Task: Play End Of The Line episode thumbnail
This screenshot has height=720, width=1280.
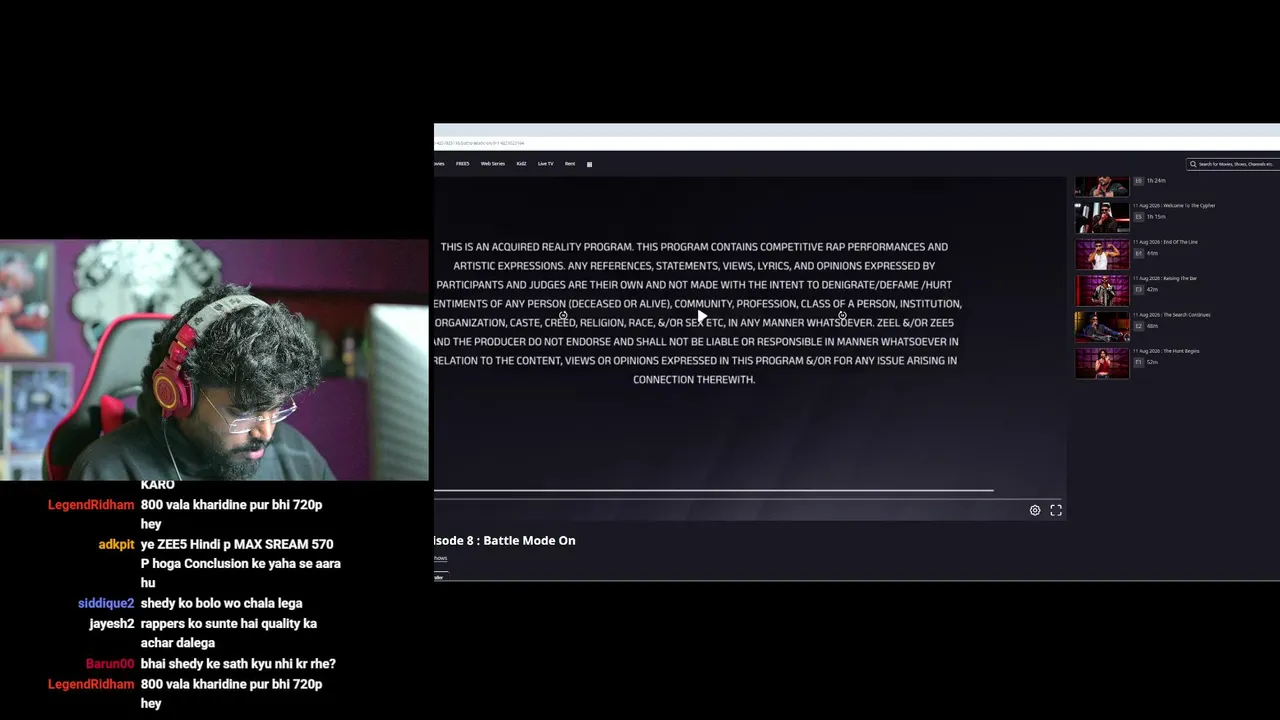Action: 1102,254
